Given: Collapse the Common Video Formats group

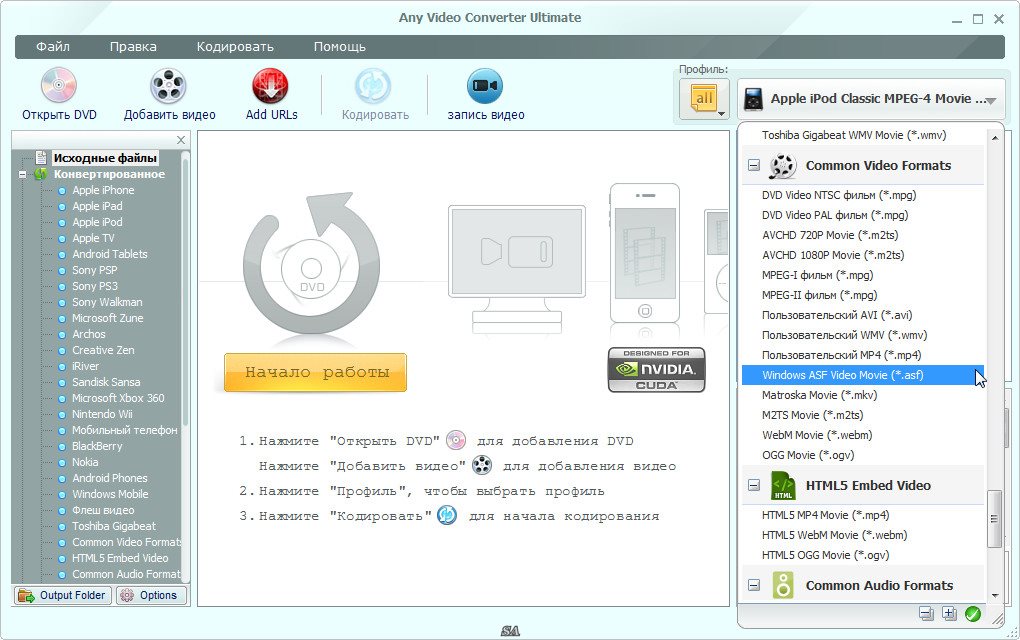Looking at the screenshot, I should [x=753, y=165].
